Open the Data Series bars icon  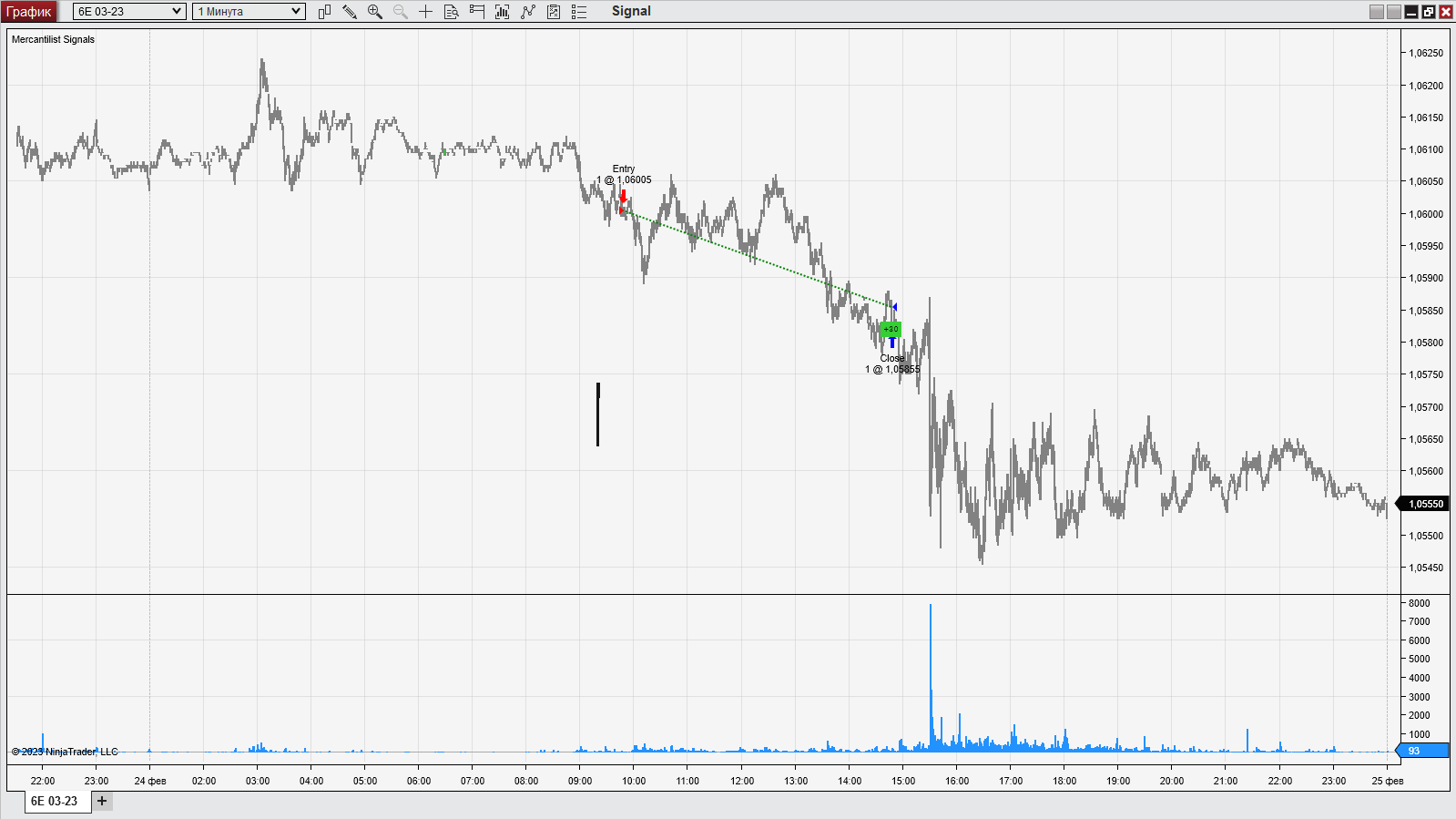[x=502, y=12]
